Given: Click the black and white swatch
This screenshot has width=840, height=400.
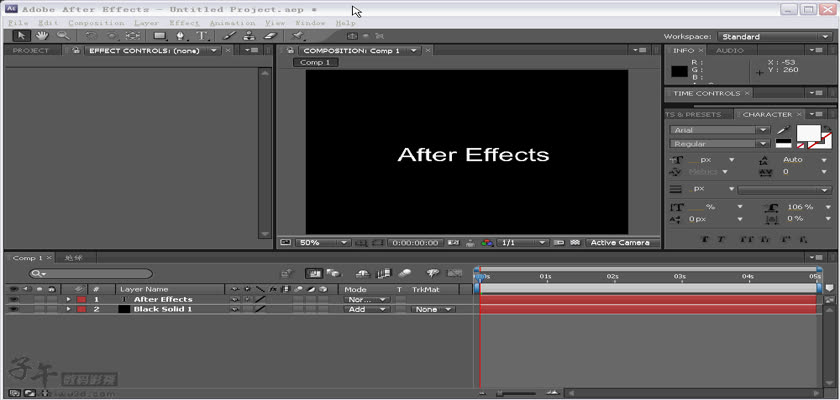Looking at the screenshot, I should (x=784, y=143).
